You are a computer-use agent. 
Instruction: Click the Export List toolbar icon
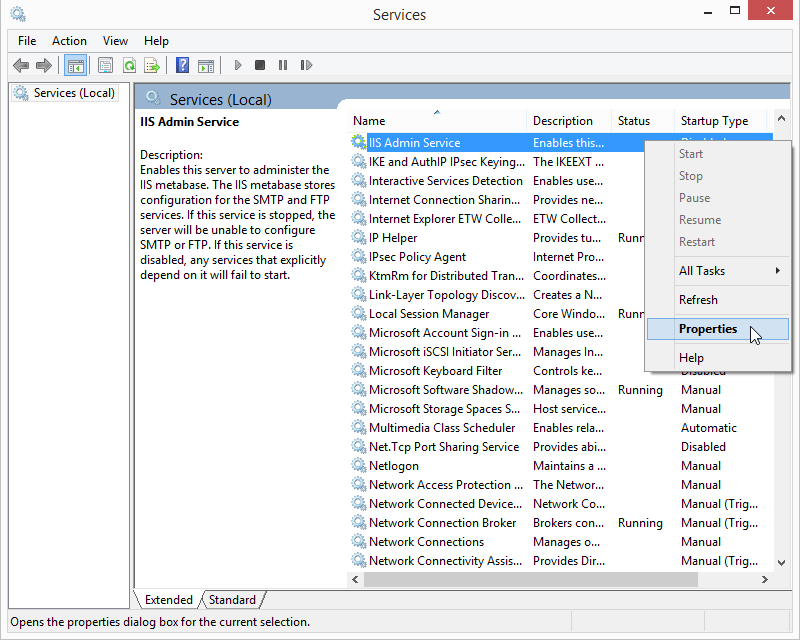(x=152, y=65)
